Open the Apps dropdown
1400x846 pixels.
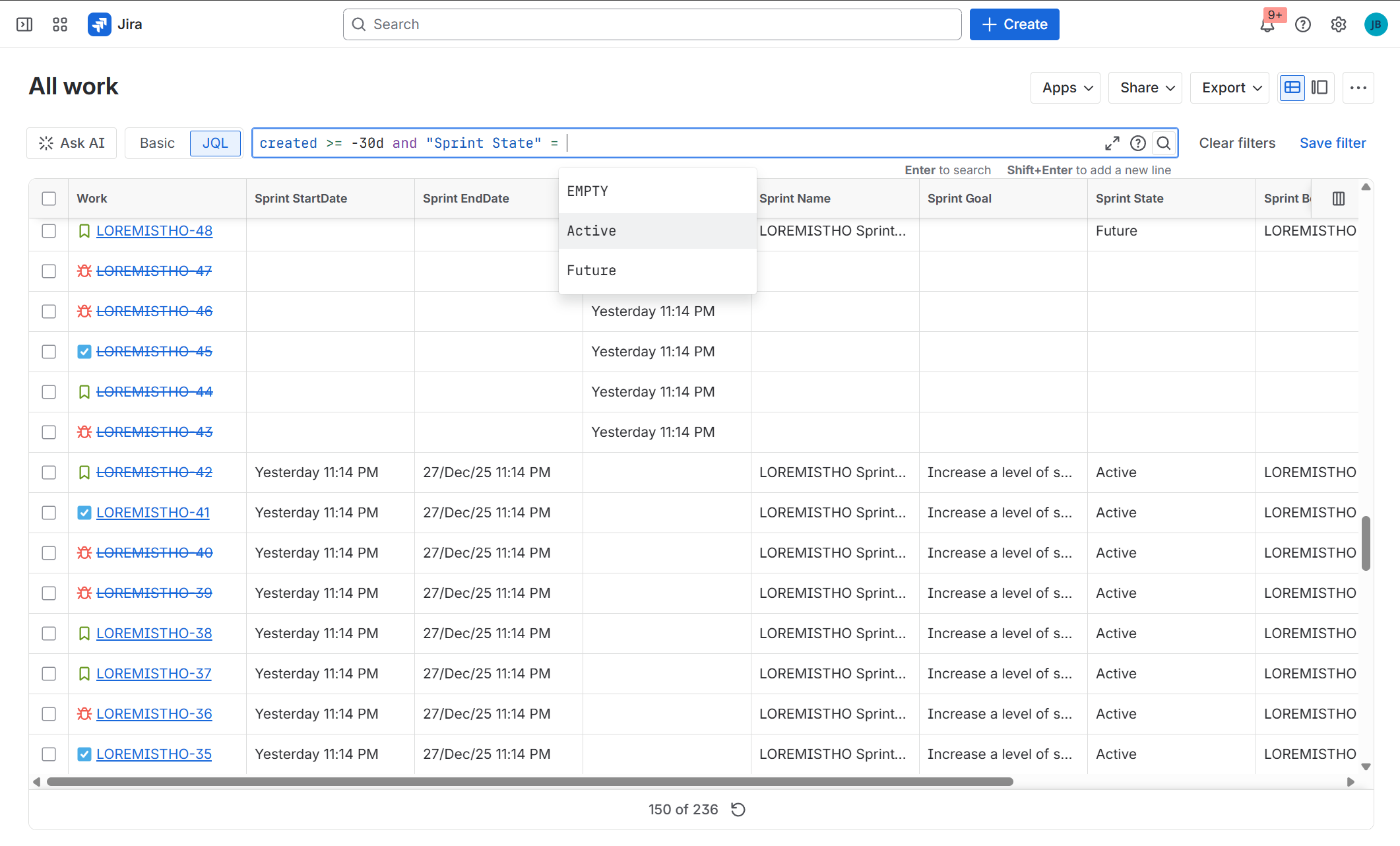1066,88
